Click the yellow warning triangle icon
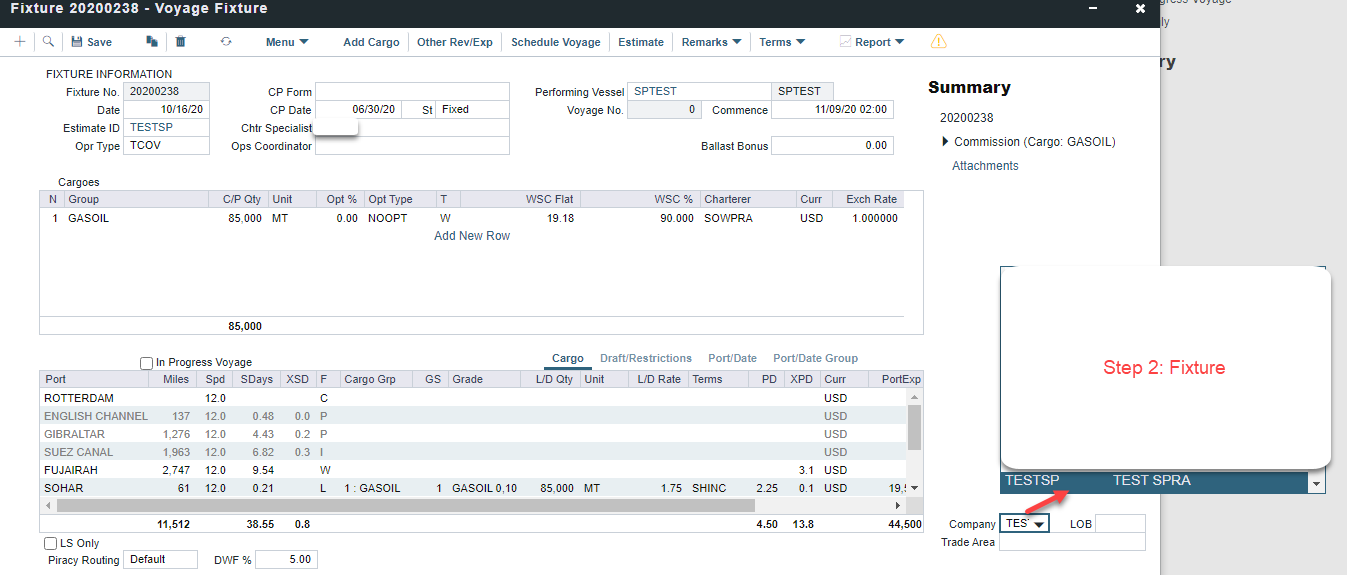The image size is (1347, 575). point(938,42)
